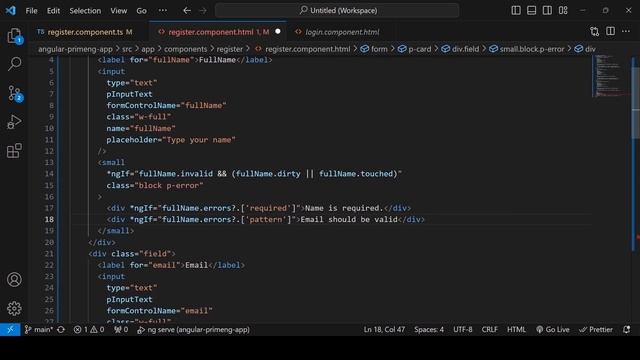Open the Run and Debug view

click(x=15, y=122)
